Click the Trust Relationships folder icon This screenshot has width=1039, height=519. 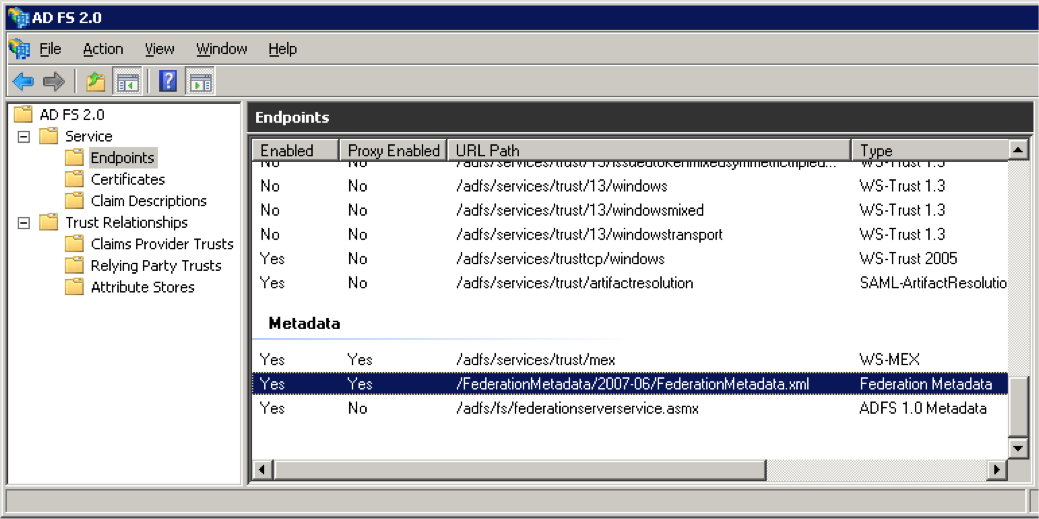coord(48,222)
